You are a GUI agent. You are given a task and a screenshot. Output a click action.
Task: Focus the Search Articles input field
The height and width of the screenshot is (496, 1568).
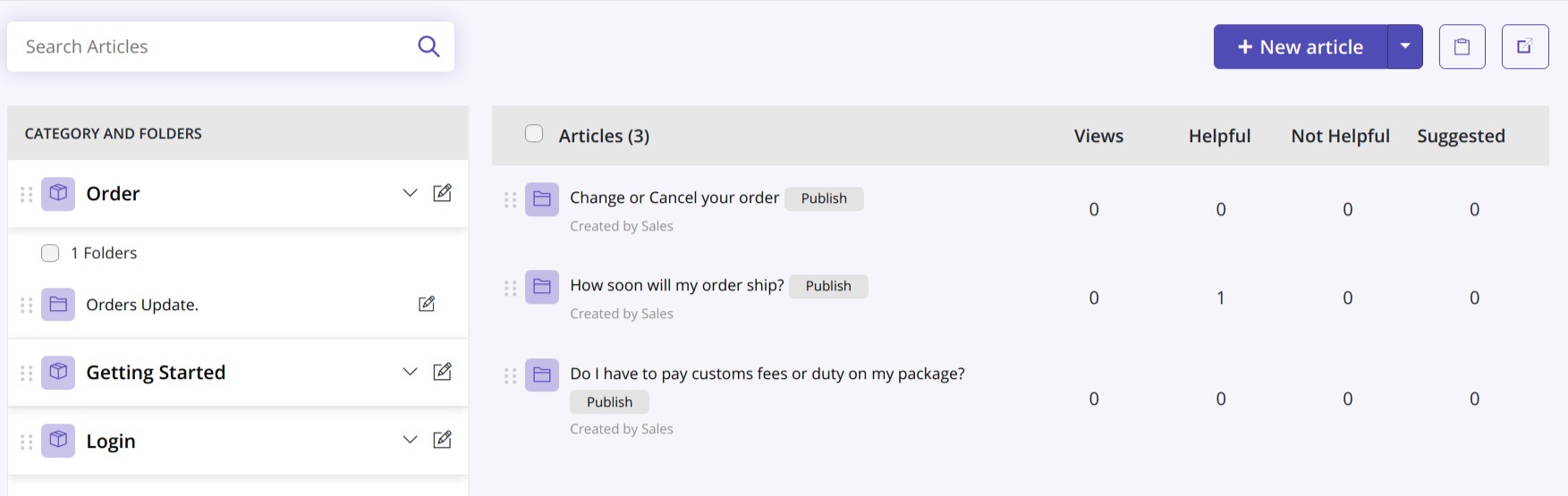(215, 46)
